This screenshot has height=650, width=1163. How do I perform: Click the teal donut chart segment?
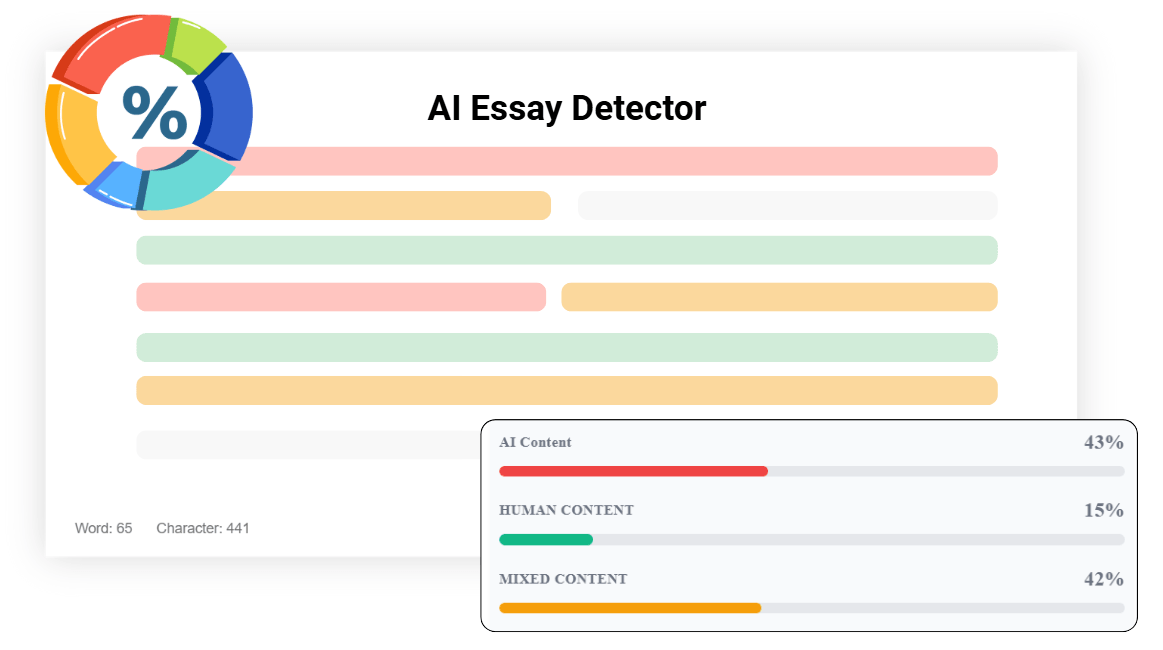(185, 182)
